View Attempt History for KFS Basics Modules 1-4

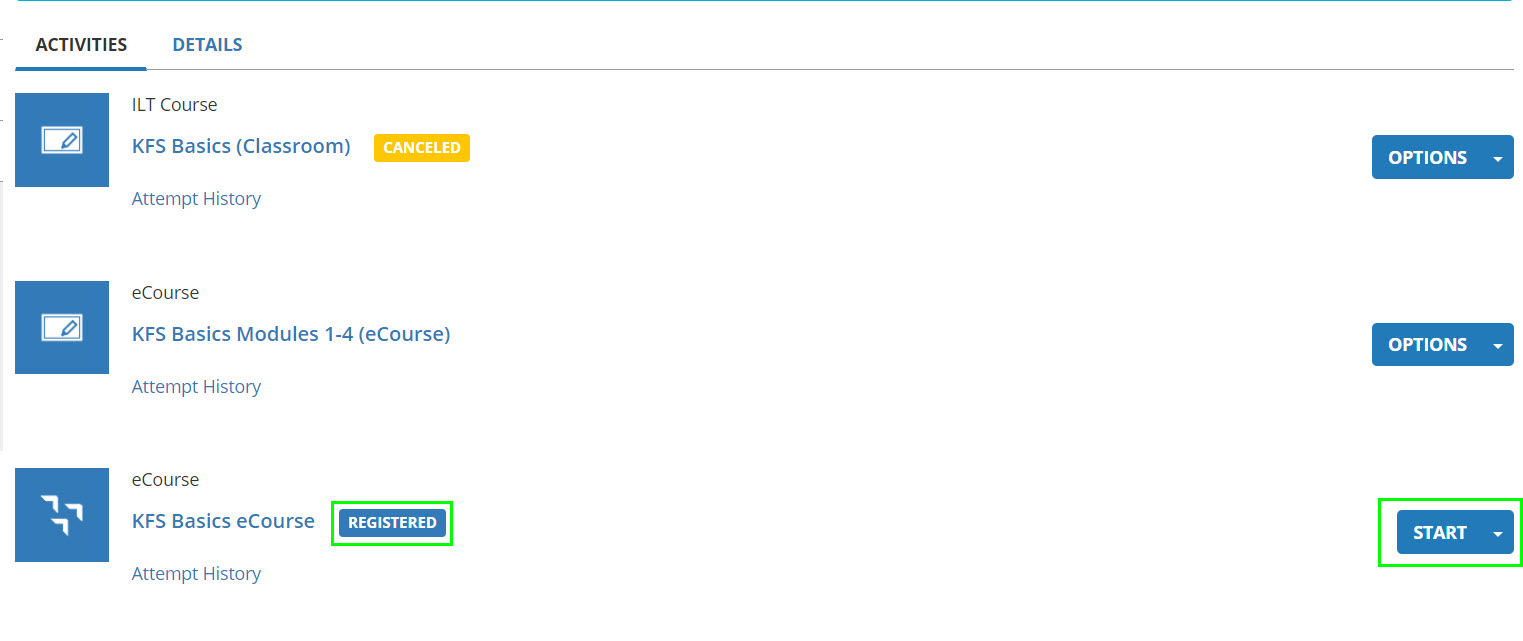(x=196, y=387)
